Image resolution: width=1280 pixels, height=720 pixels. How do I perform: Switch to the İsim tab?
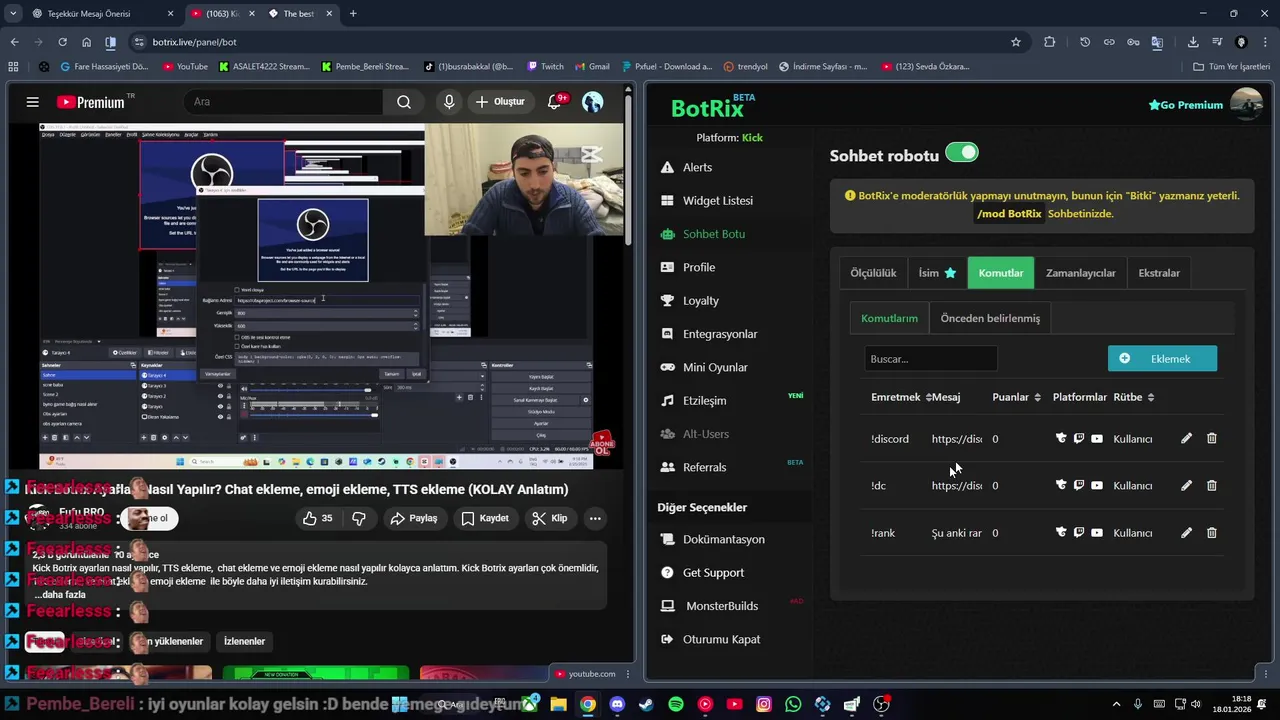pos(937,273)
